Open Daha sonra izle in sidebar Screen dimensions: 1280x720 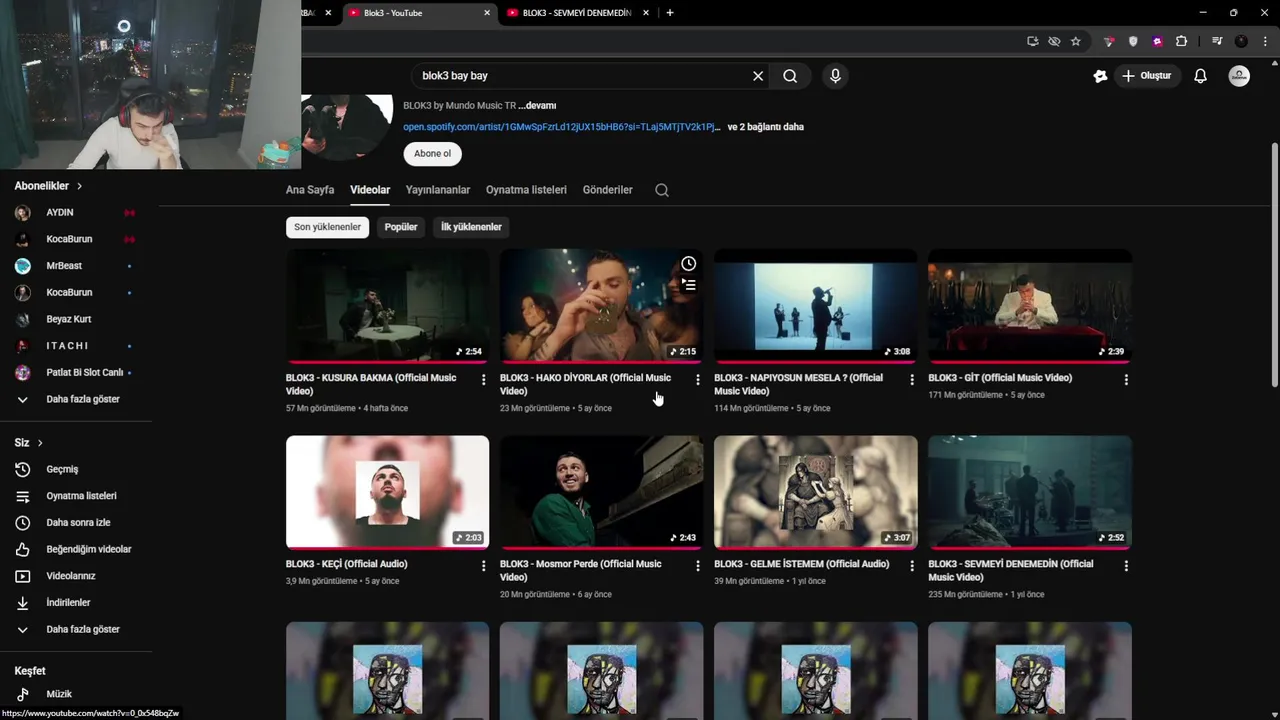click(x=76, y=523)
